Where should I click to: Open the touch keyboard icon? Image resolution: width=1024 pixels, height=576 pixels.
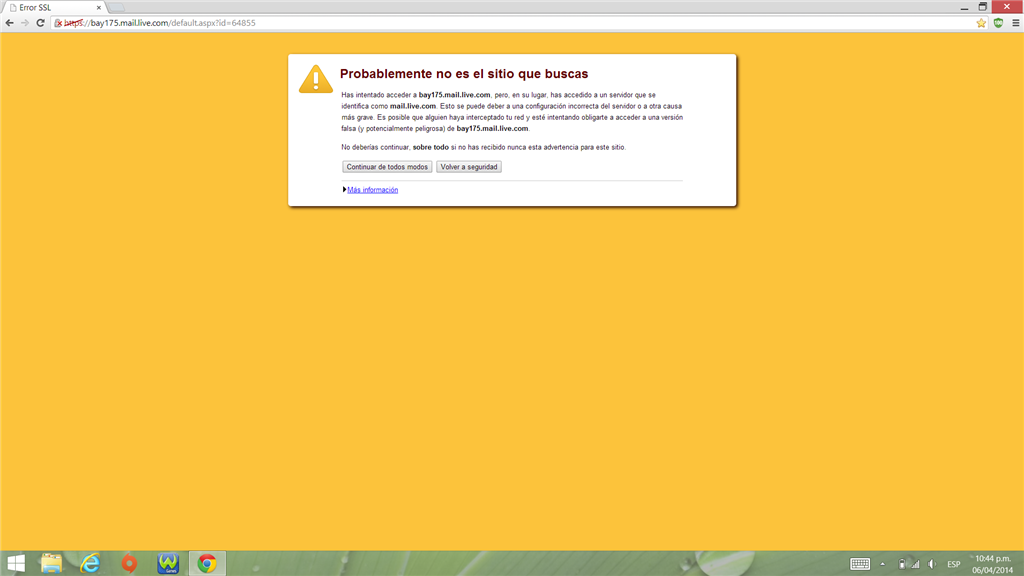coord(860,564)
